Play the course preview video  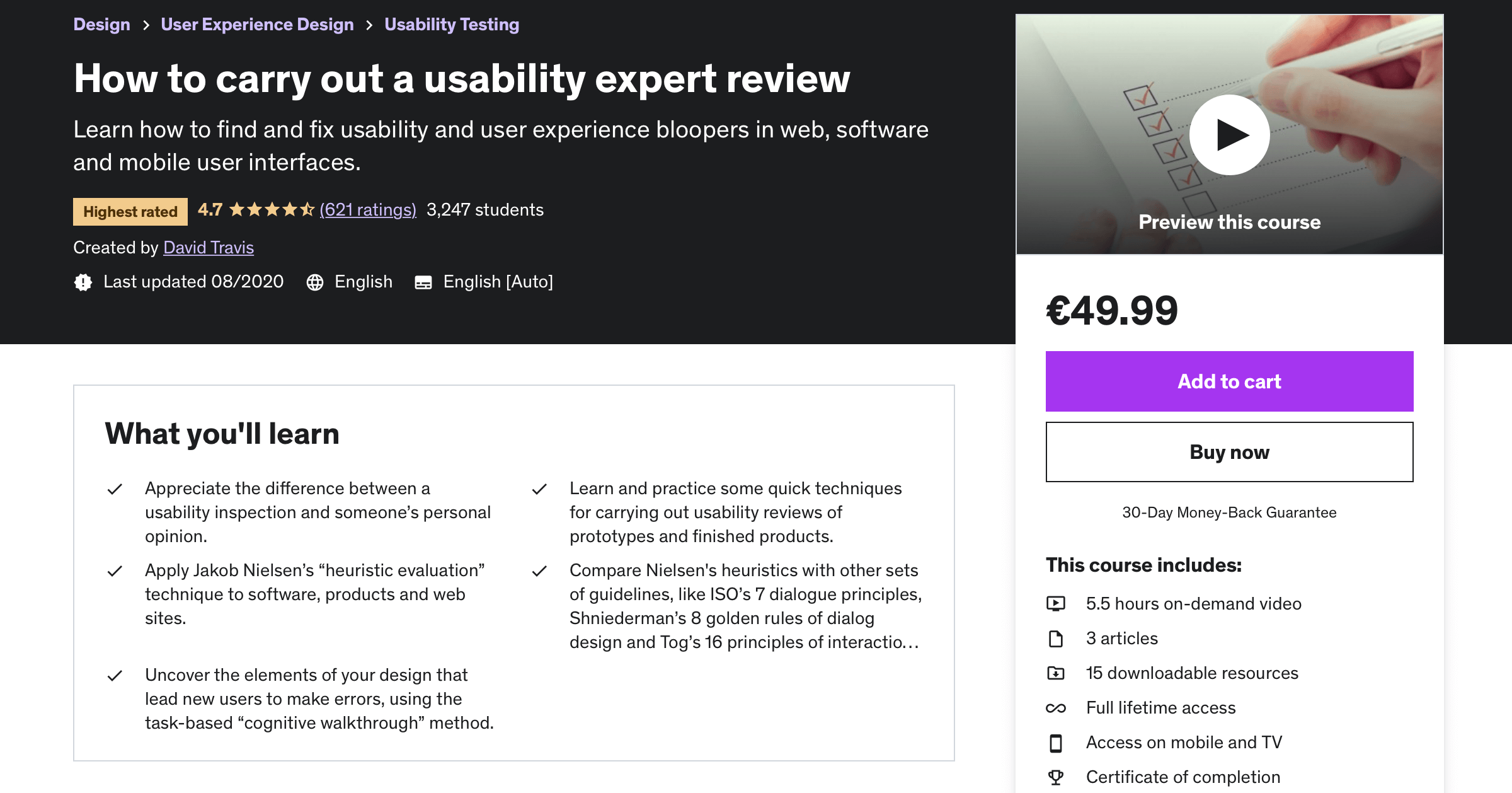(1229, 135)
